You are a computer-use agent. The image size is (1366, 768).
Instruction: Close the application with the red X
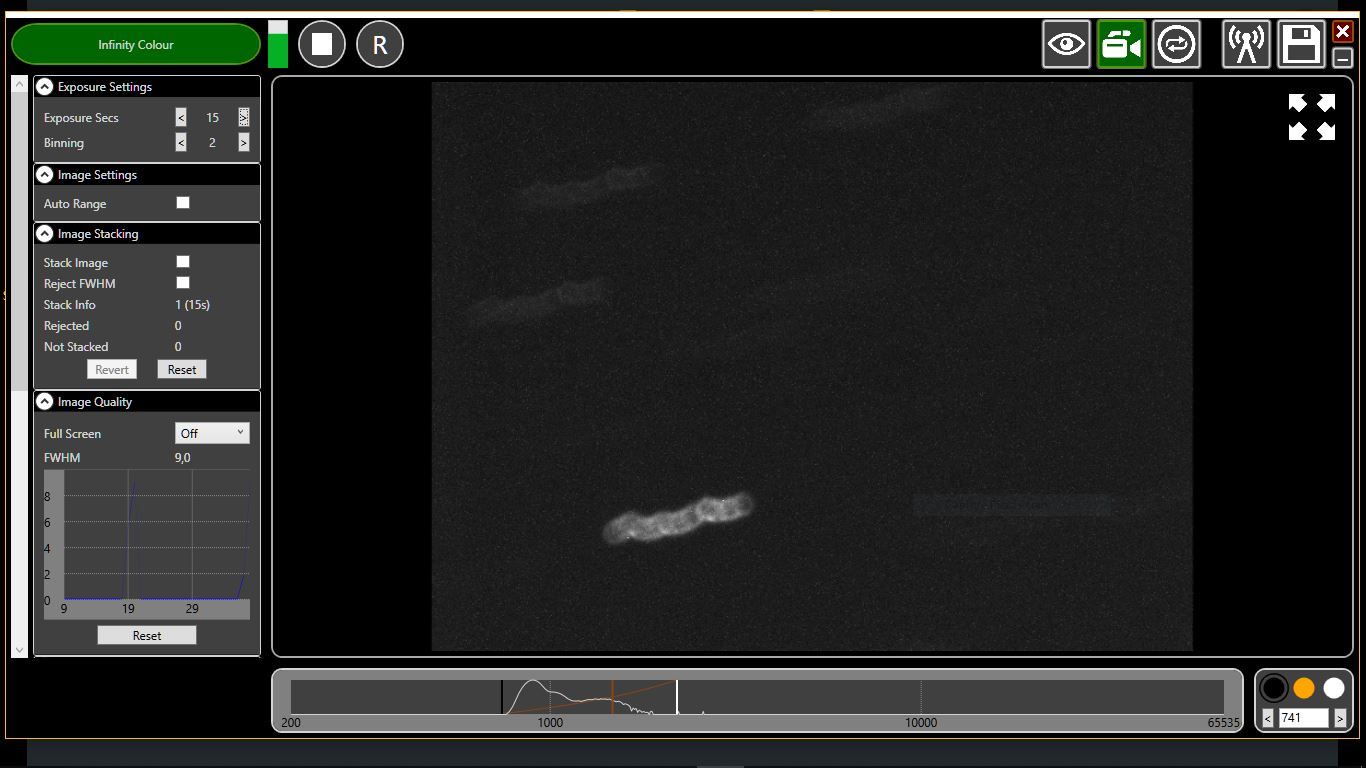click(x=1343, y=32)
